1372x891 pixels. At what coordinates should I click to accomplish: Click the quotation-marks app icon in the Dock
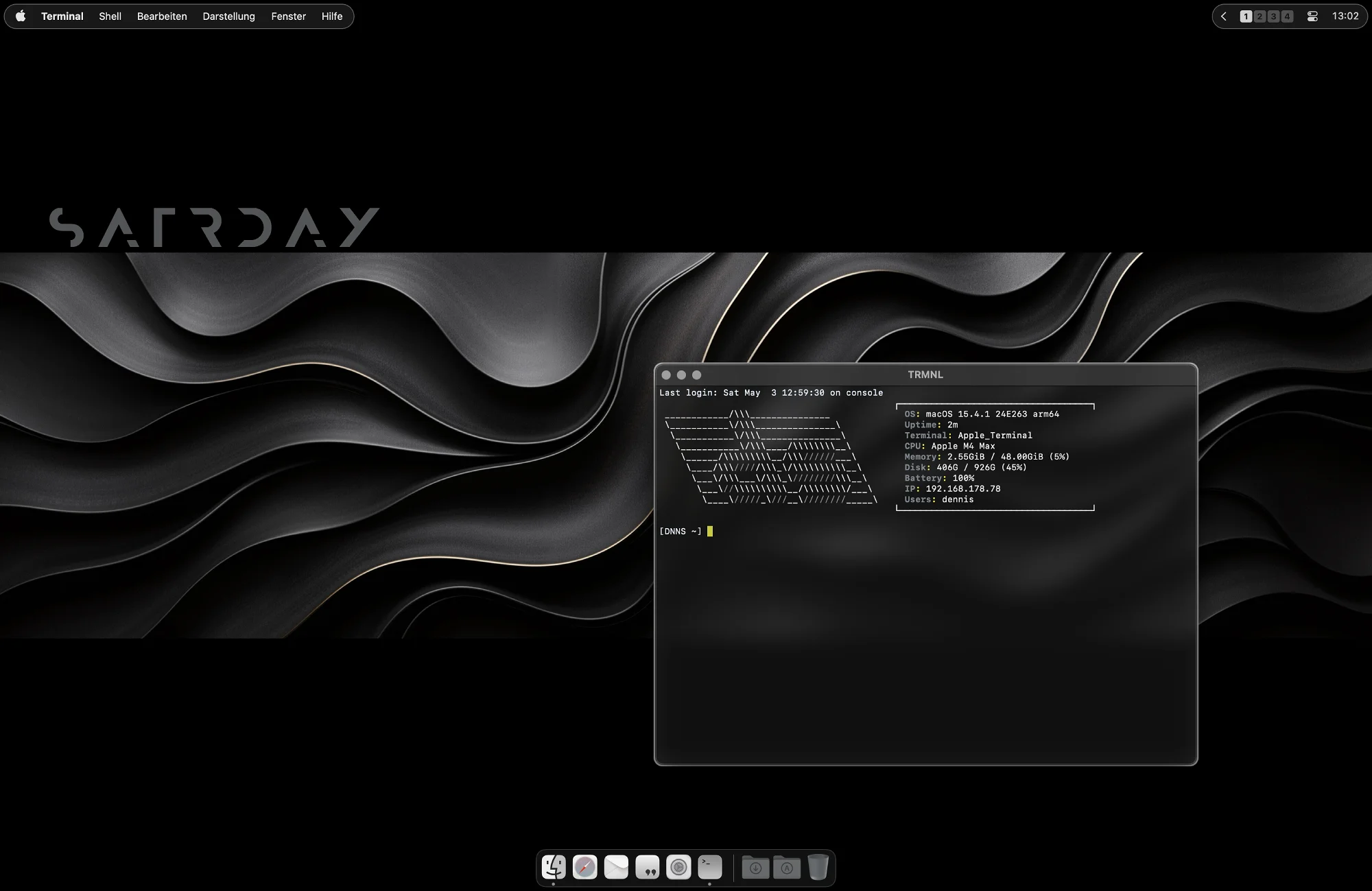click(647, 867)
